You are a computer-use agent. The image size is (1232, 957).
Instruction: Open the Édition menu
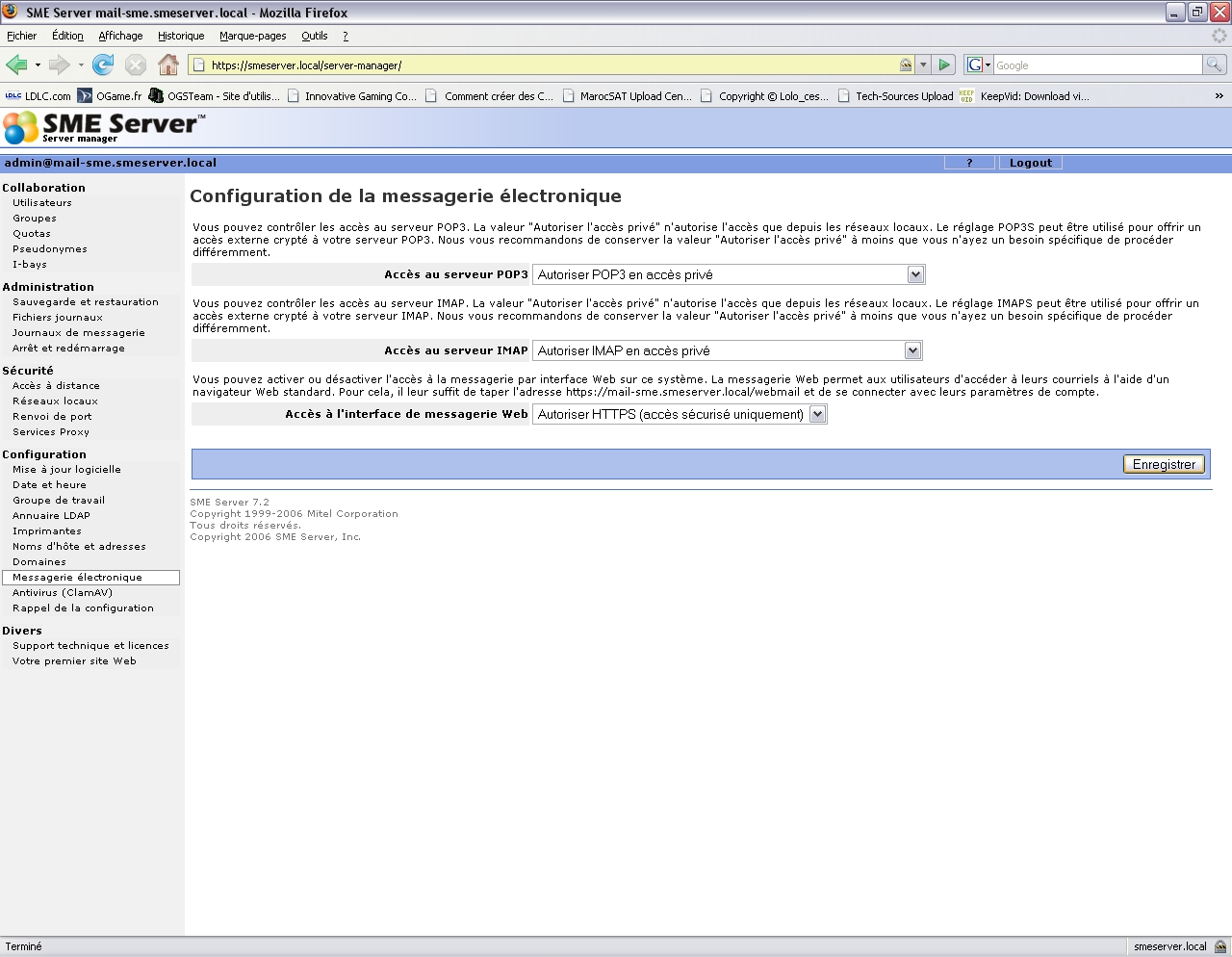[67, 36]
